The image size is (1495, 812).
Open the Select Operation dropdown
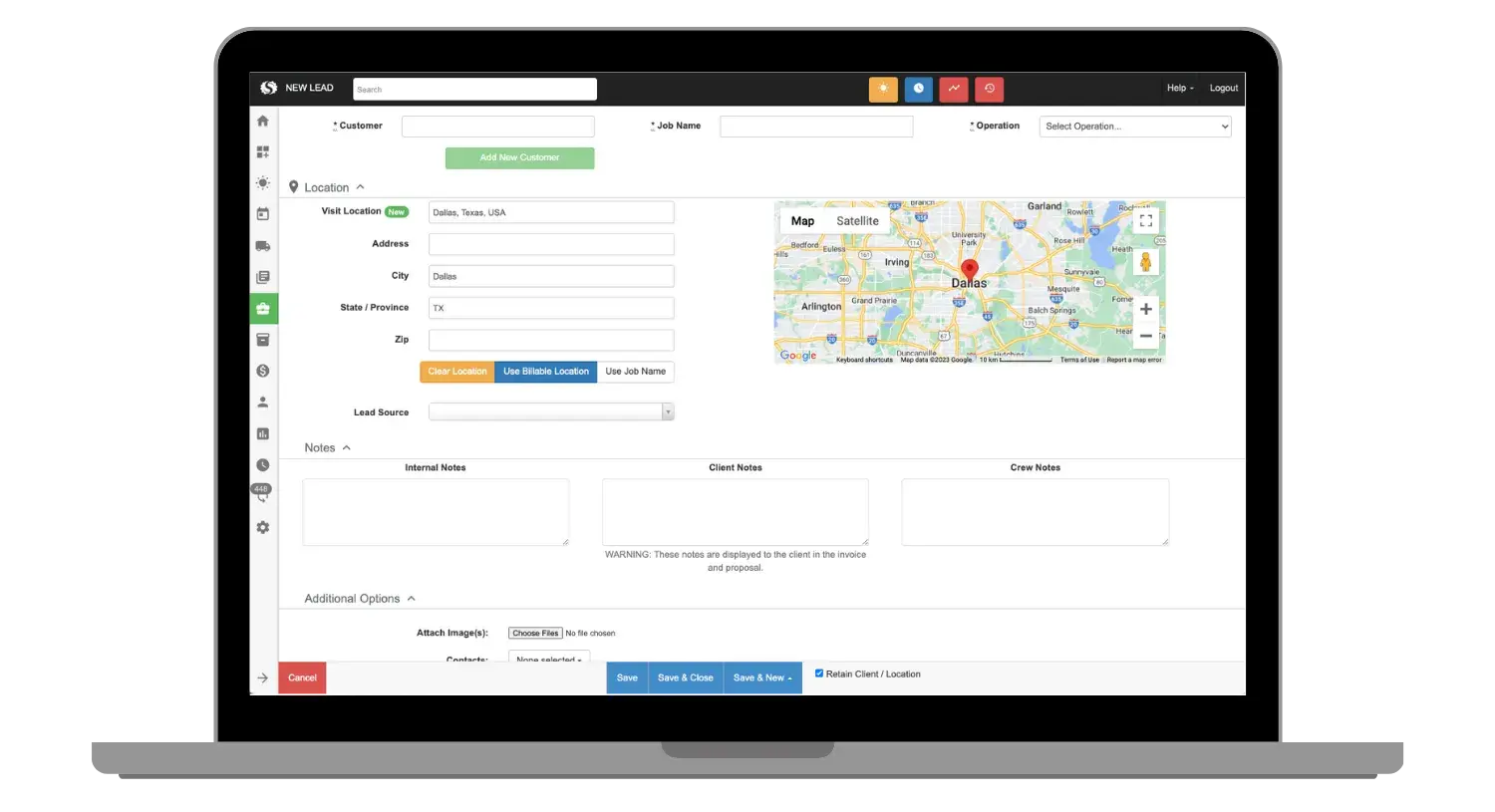tap(1135, 126)
